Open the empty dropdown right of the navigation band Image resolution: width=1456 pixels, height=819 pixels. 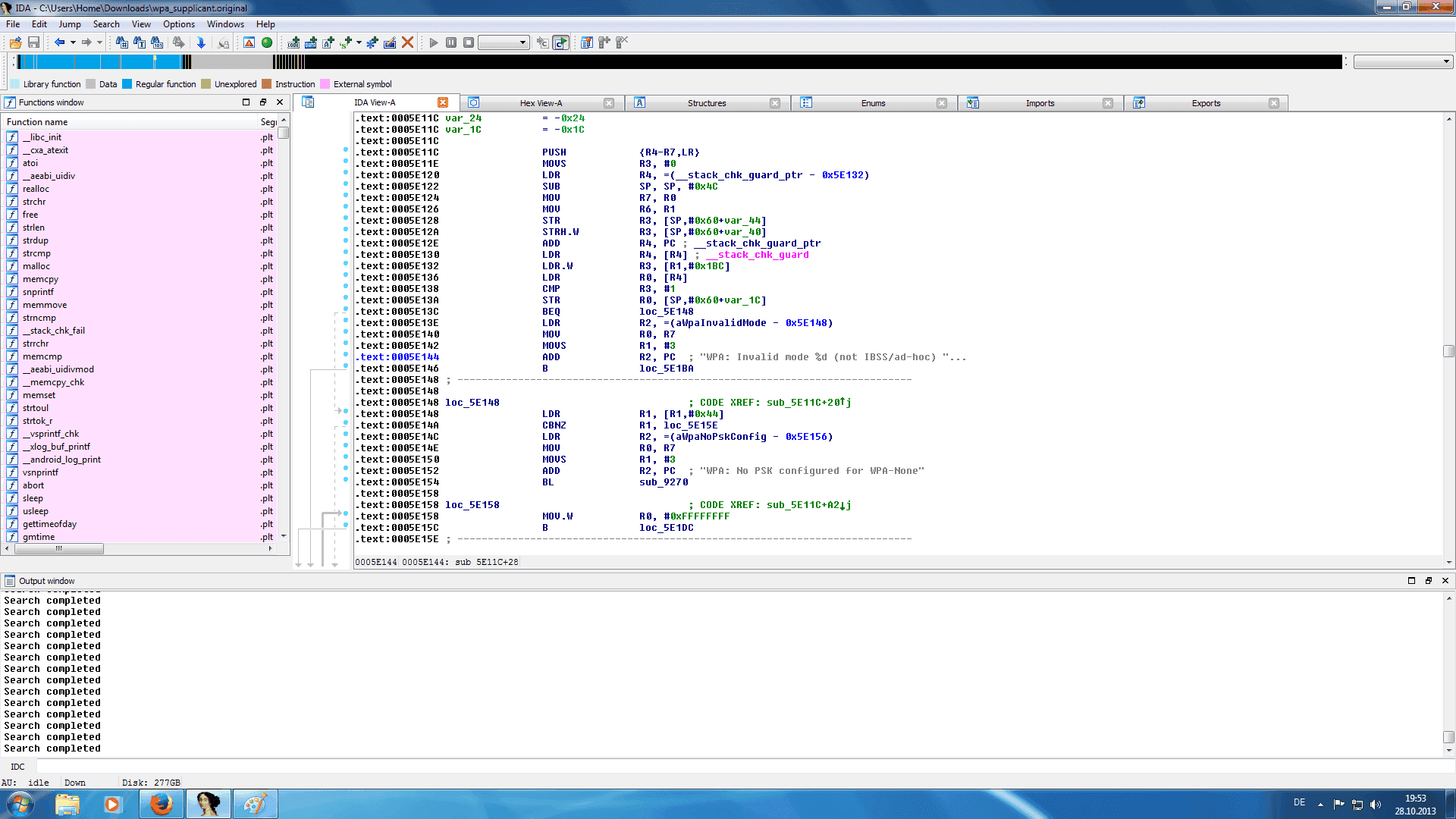(x=1403, y=61)
